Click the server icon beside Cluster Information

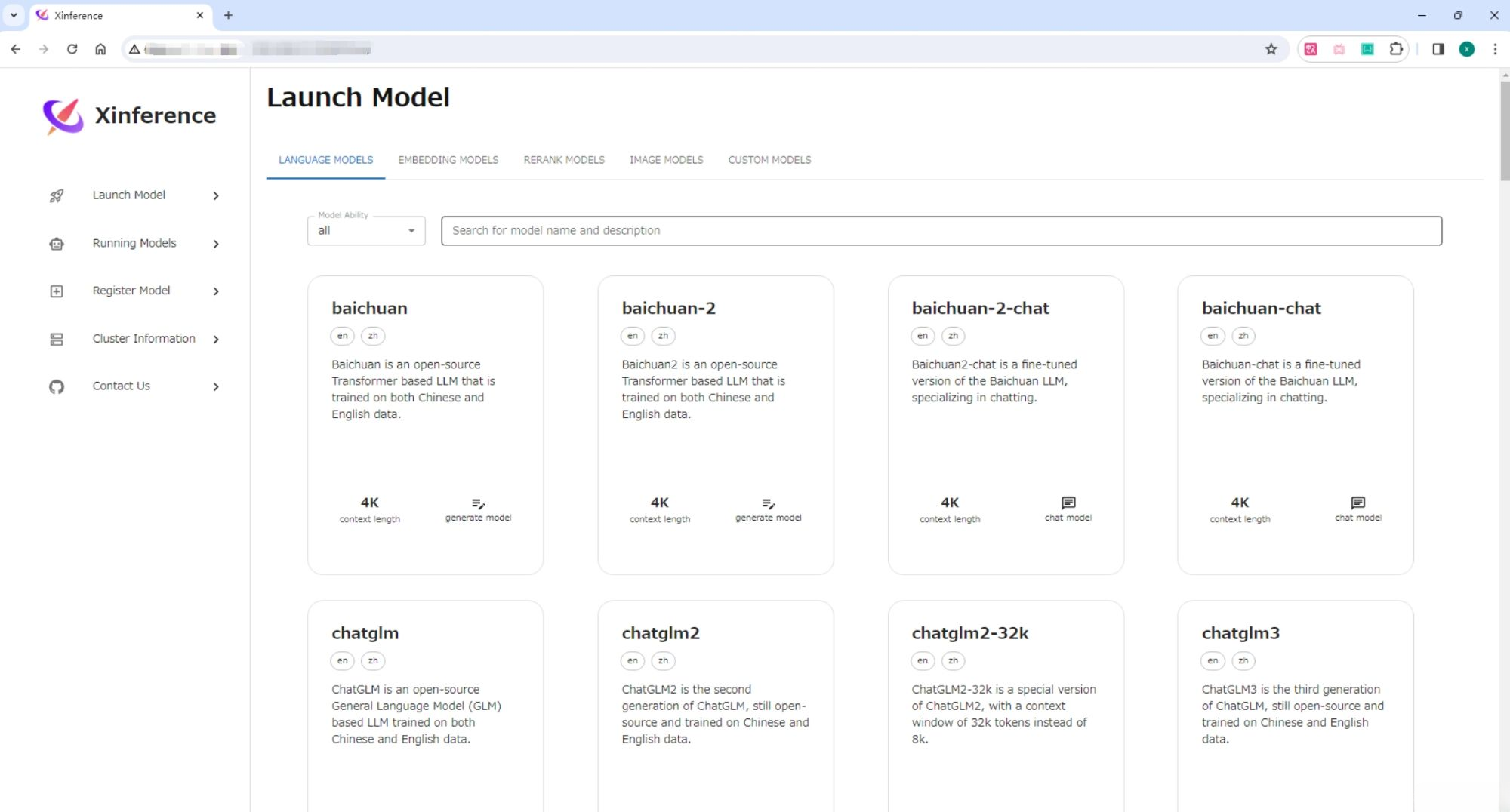point(57,340)
